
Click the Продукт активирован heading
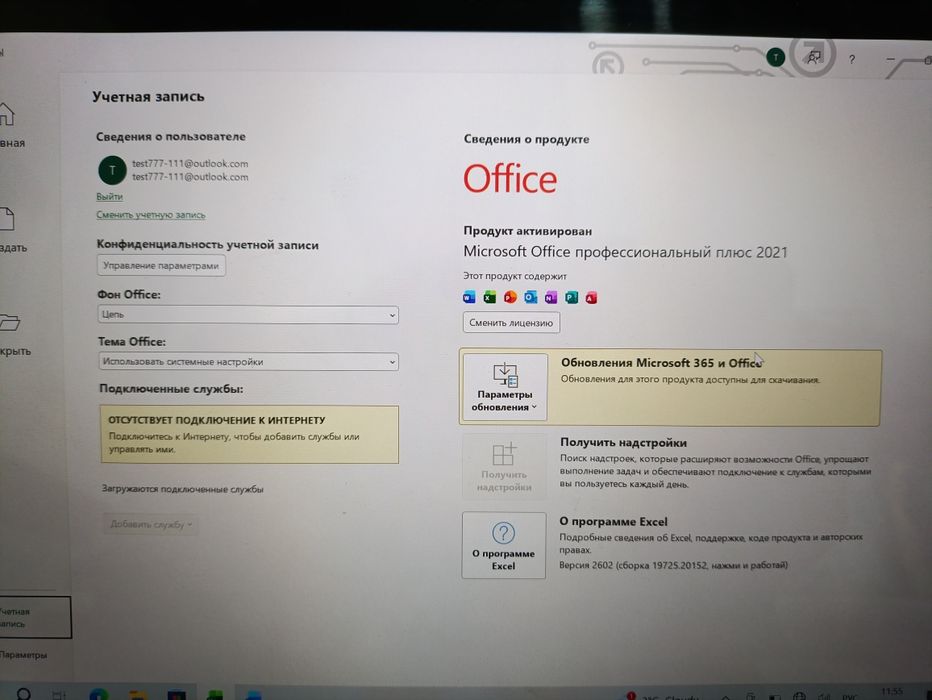coord(528,231)
